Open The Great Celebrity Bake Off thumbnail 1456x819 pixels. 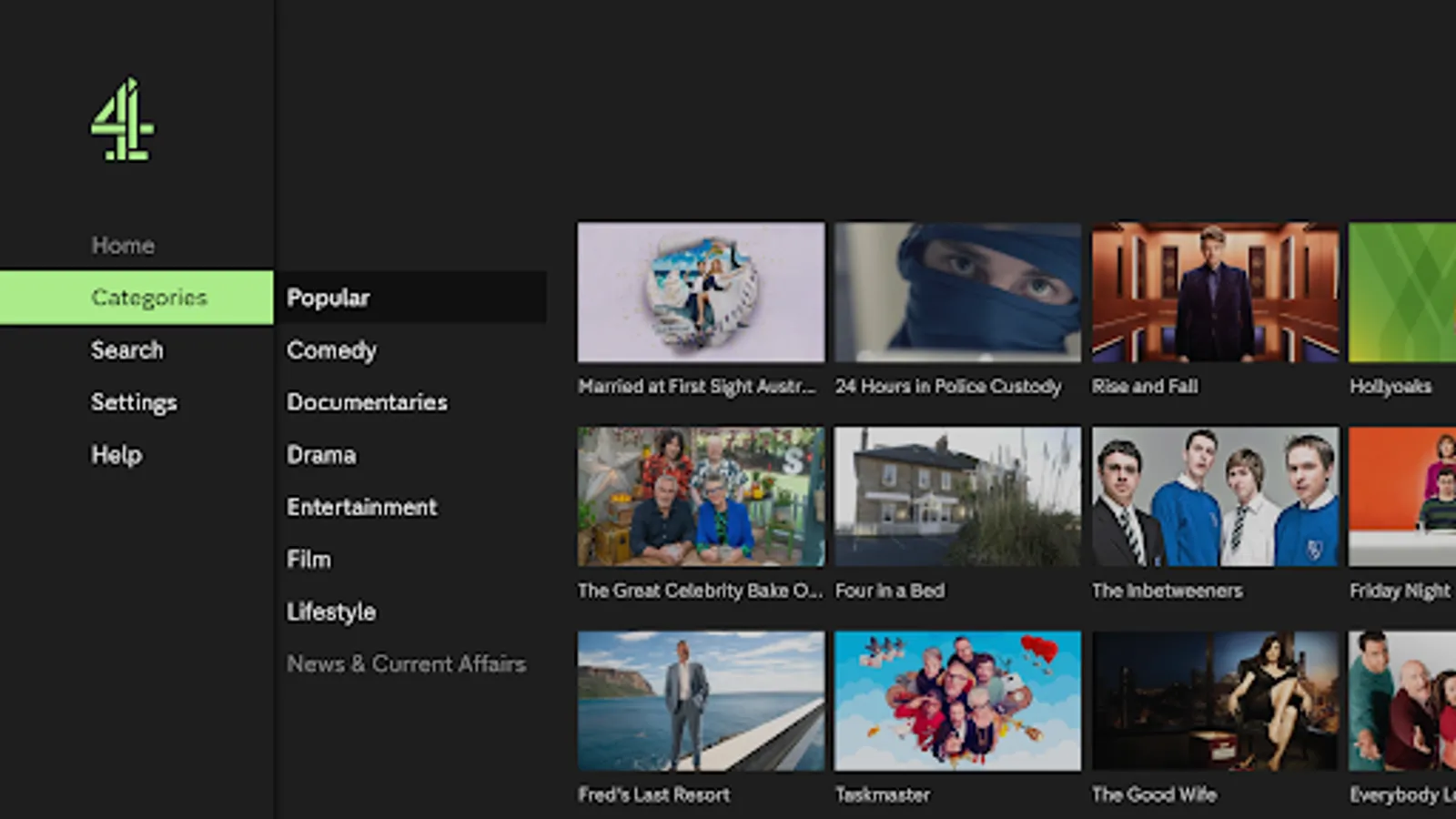point(701,497)
